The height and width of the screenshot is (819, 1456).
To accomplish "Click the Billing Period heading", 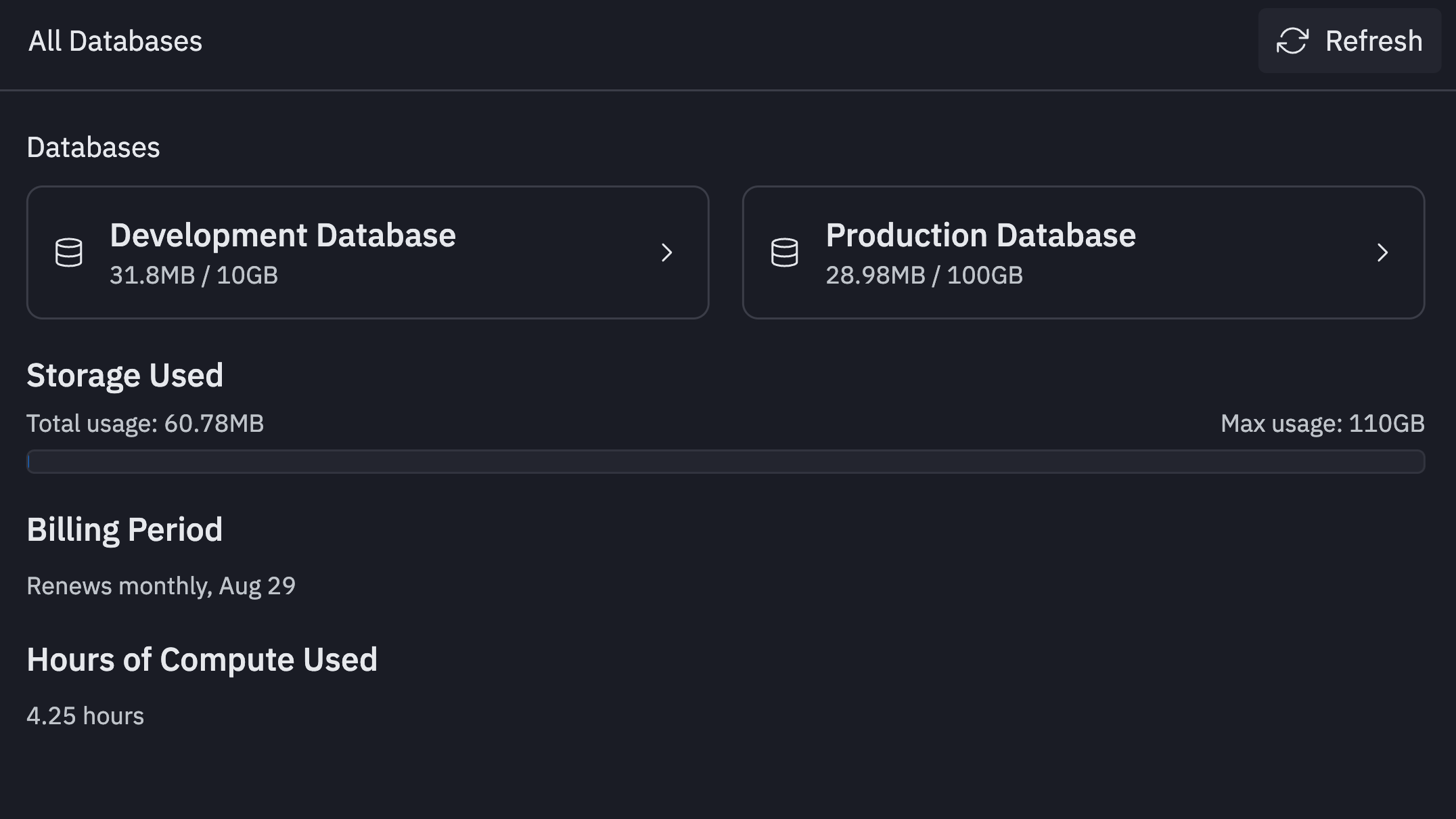I will click(124, 529).
